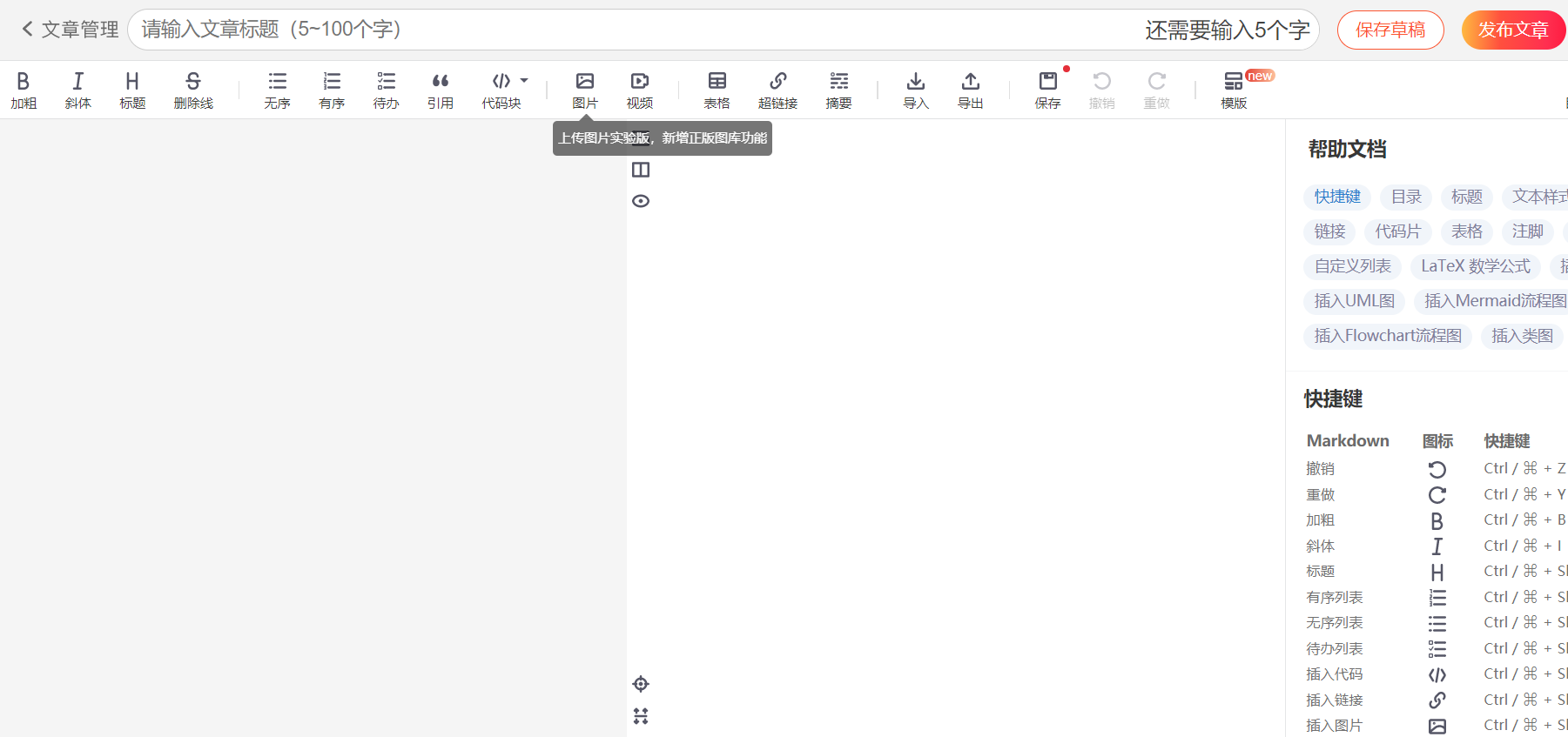Select the 注脚 help tag
Image resolution: width=1568 pixels, height=737 pixels.
click(x=1528, y=231)
